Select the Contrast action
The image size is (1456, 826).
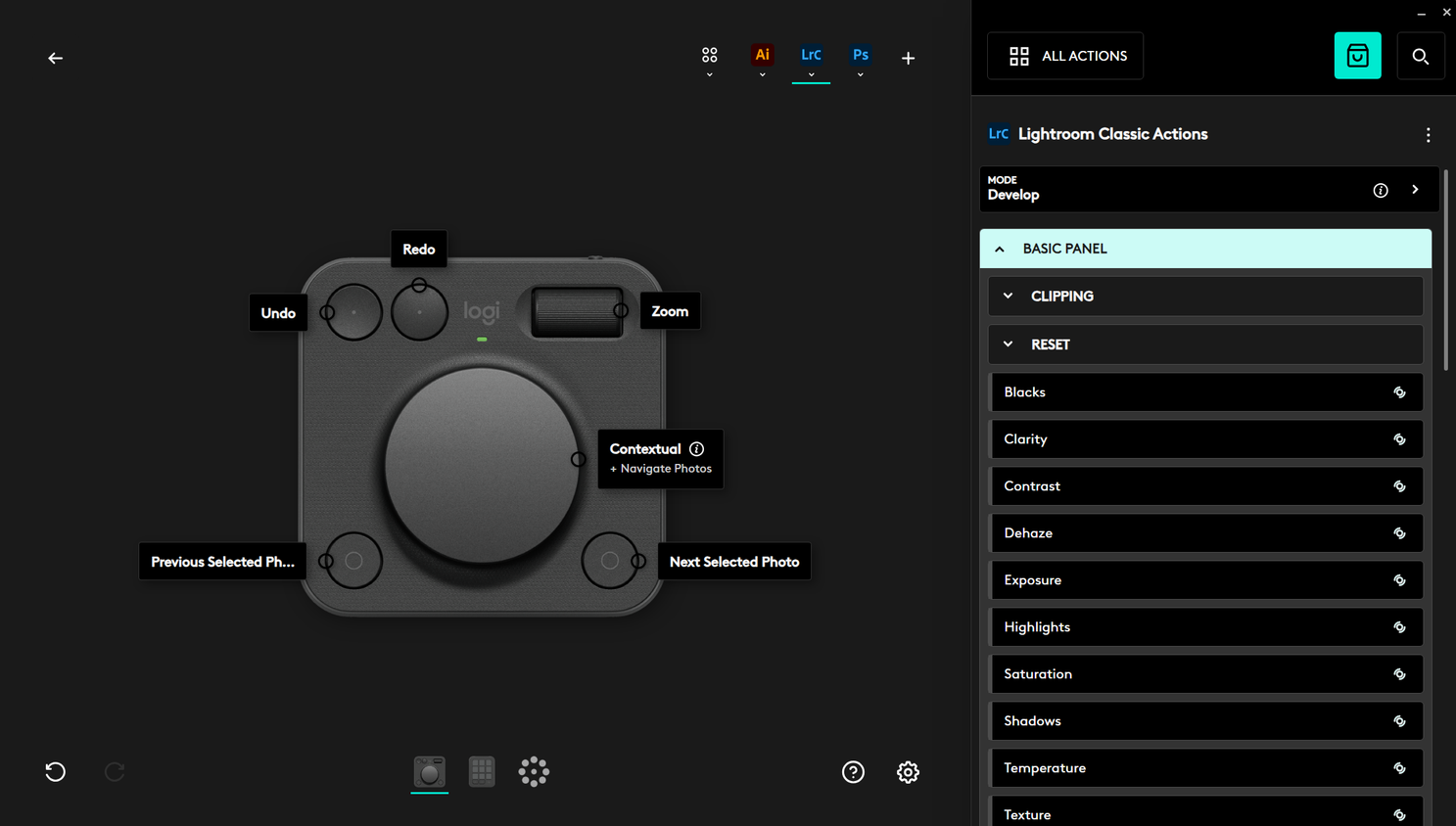click(x=1206, y=486)
